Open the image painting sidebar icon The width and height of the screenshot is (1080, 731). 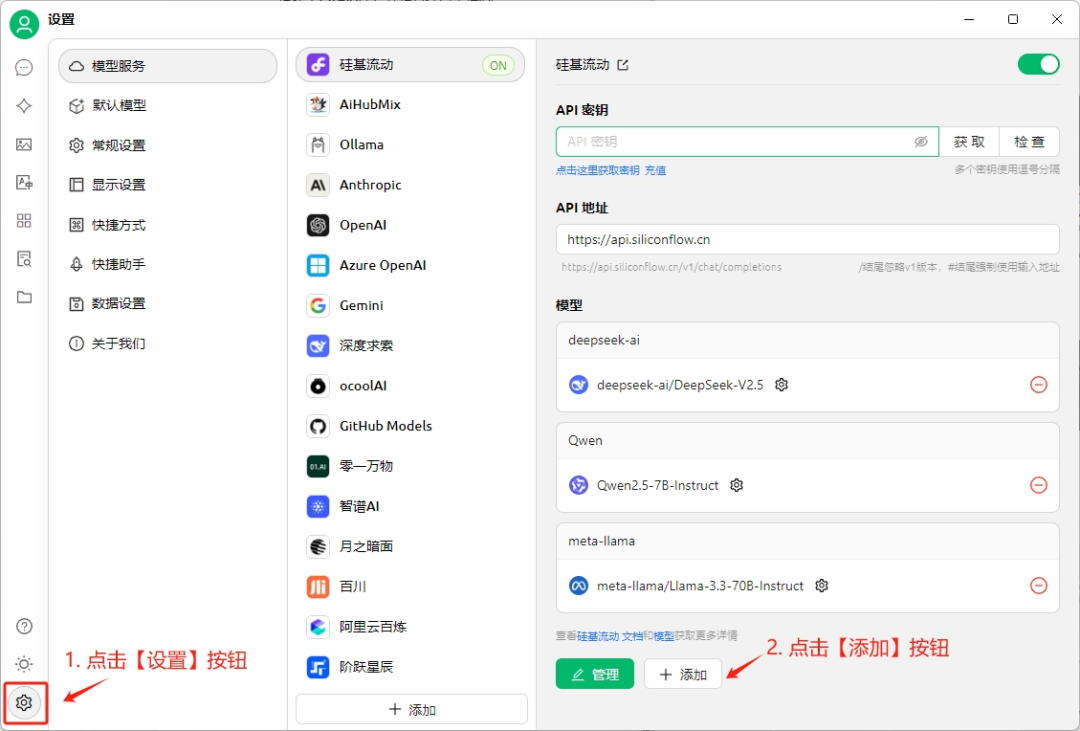pos(24,144)
